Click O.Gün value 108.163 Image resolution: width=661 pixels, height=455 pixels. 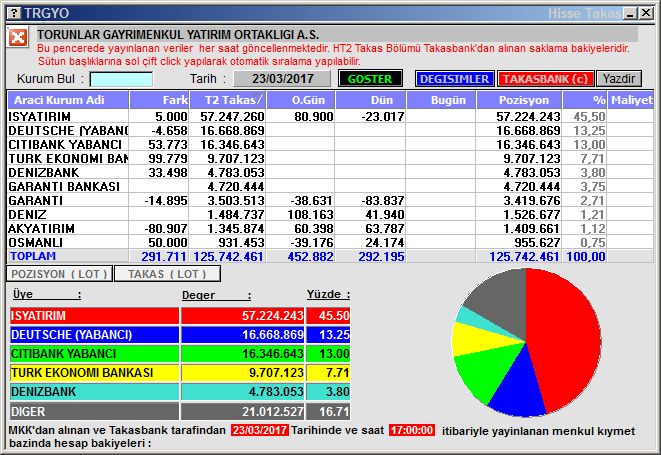point(310,214)
